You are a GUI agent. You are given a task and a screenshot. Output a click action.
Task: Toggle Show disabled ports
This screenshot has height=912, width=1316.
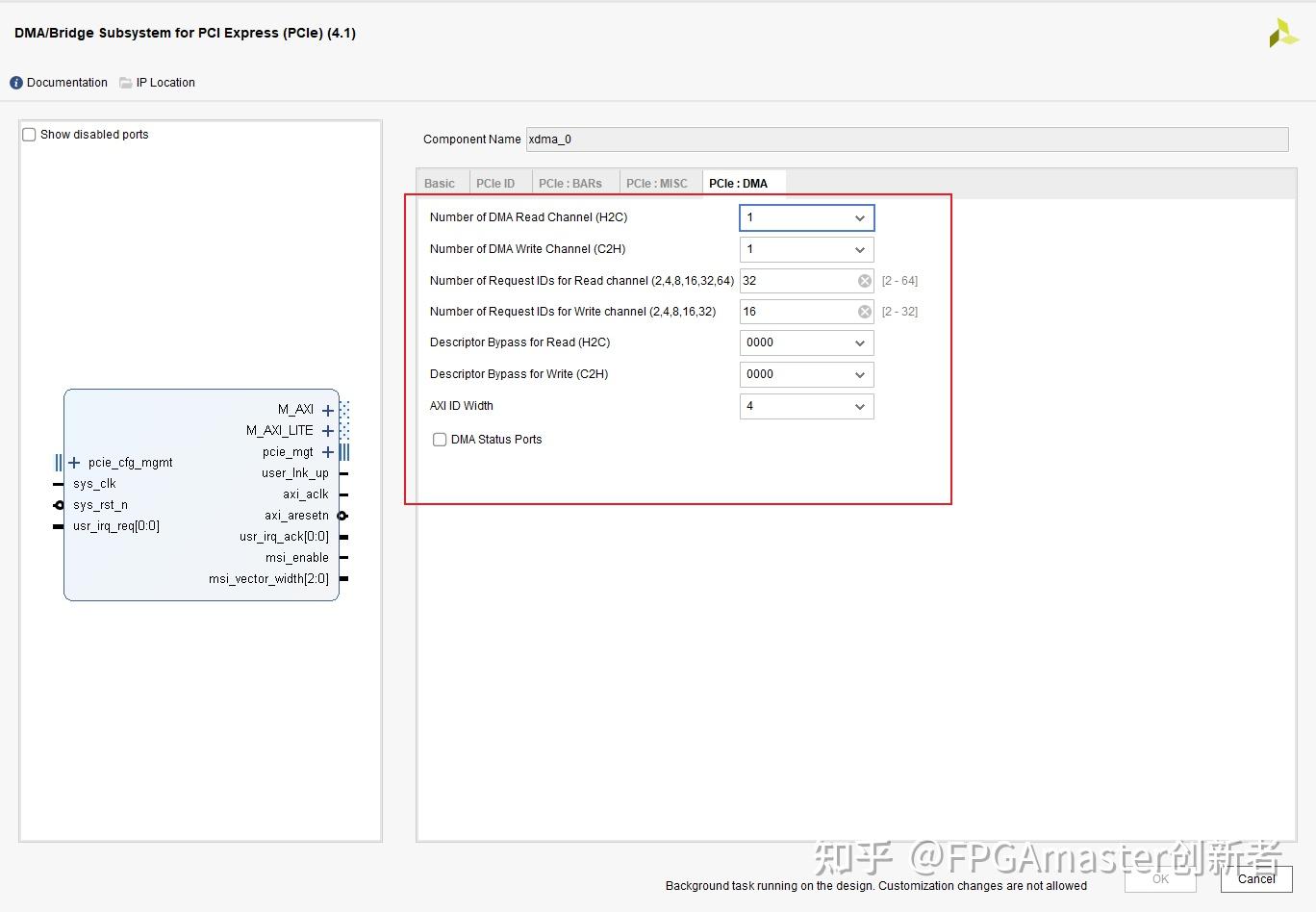29,134
